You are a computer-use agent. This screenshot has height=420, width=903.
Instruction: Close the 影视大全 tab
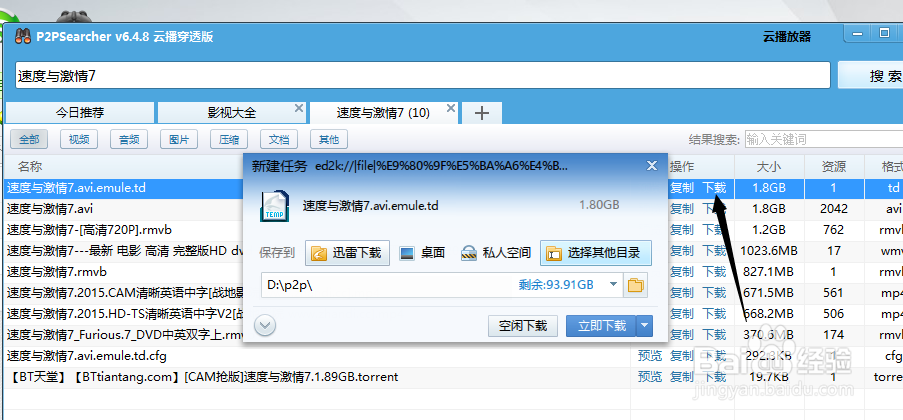(x=298, y=108)
